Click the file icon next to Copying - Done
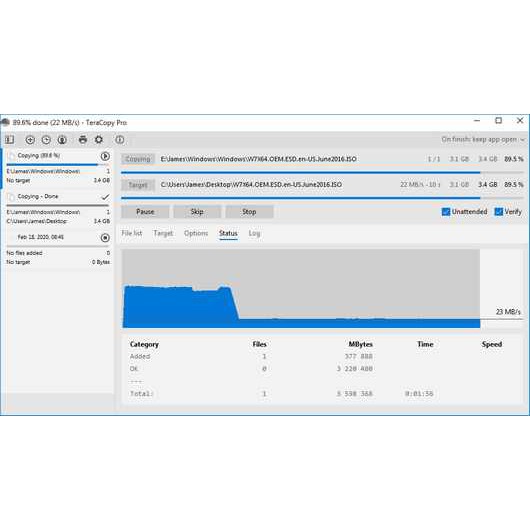 click(11, 197)
